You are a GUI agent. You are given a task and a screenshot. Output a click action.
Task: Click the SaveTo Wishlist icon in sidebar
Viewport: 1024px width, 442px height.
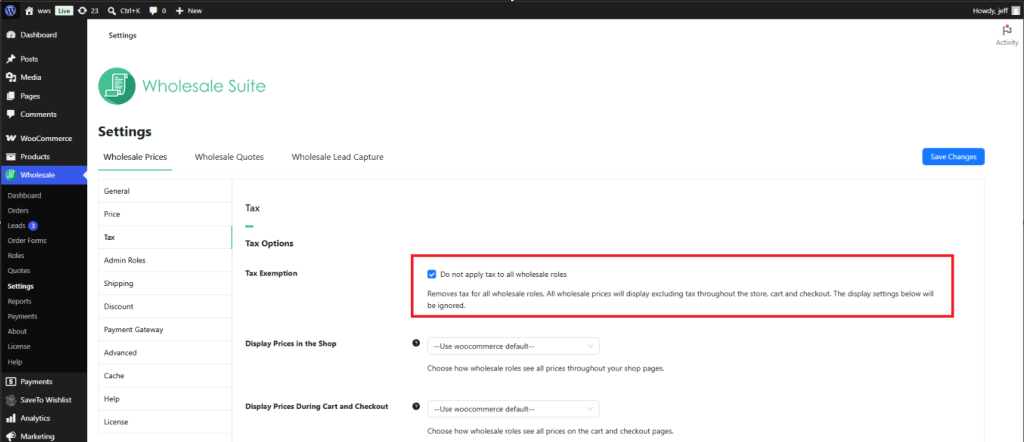point(10,400)
